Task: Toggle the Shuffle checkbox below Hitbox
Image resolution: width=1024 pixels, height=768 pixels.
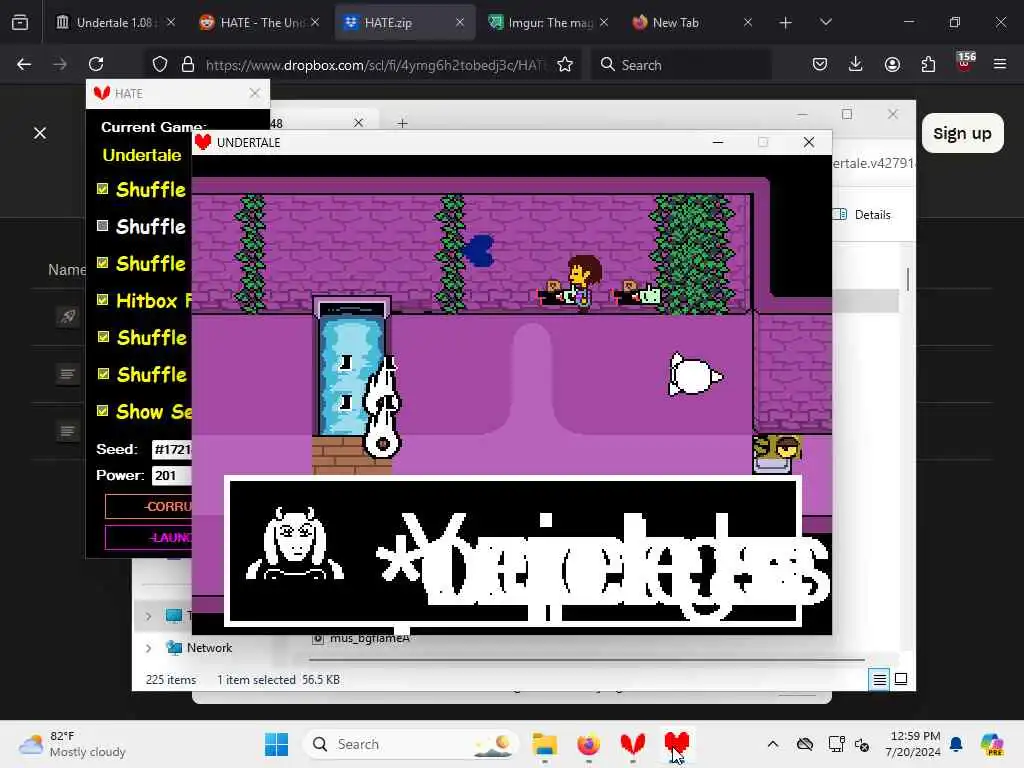Action: coord(103,336)
